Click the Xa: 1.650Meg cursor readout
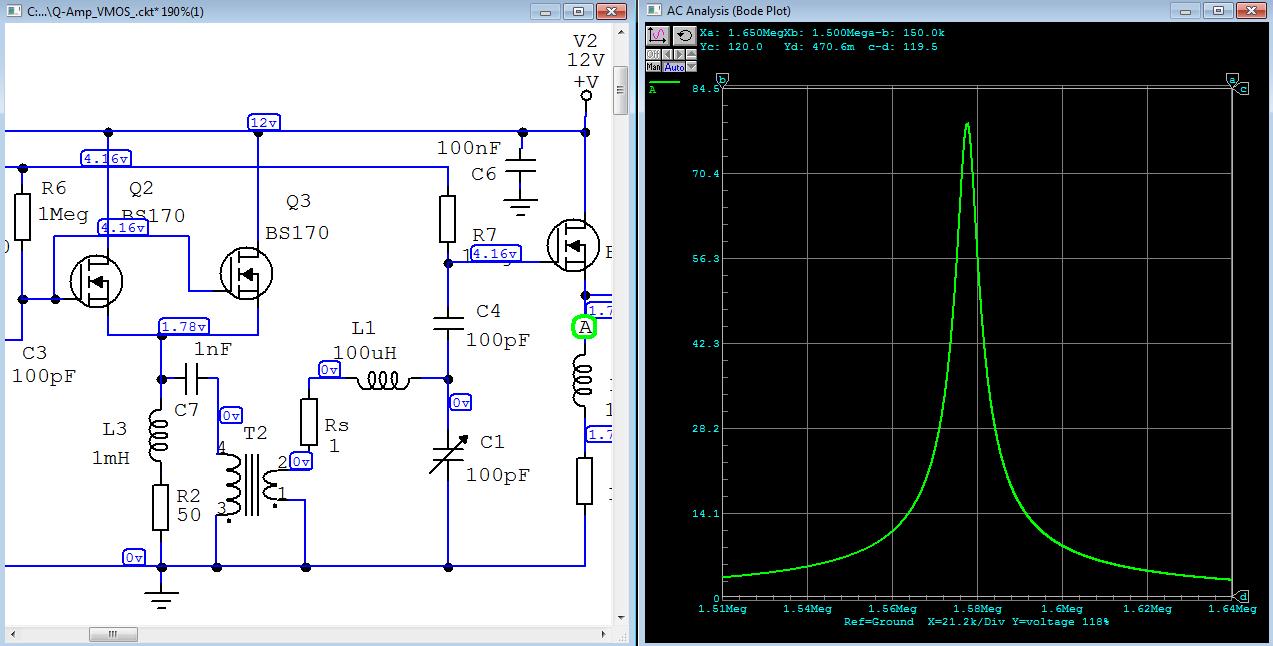The width and height of the screenshot is (1273, 646). click(743, 33)
